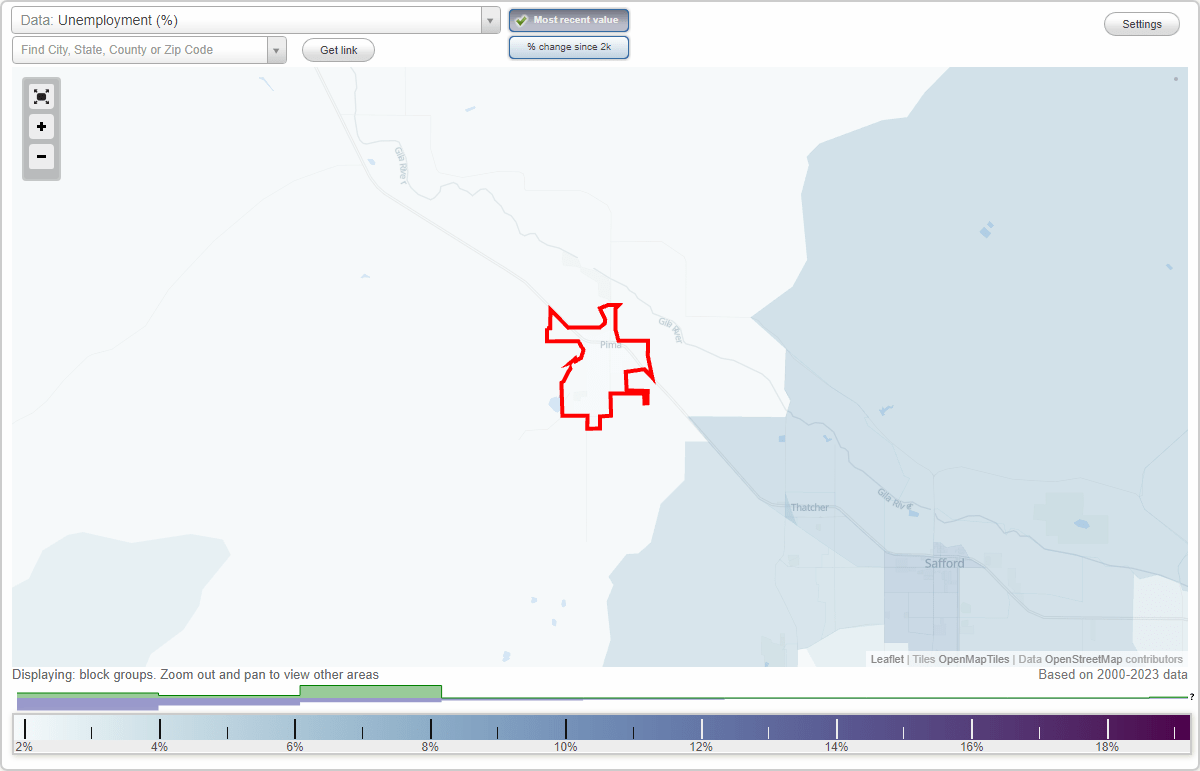Click the green checkmark on Most recent value
This screenshot has height=771, width=1200.
pyautogui.click(x=521, y=20)
